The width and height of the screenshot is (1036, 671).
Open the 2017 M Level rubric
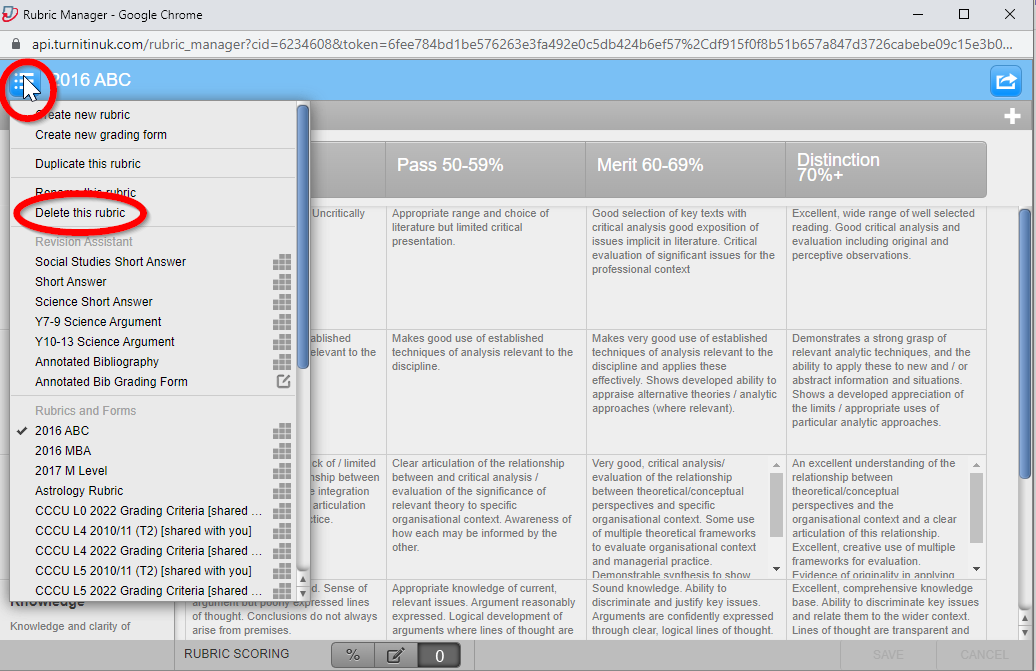tap(71, 471)
